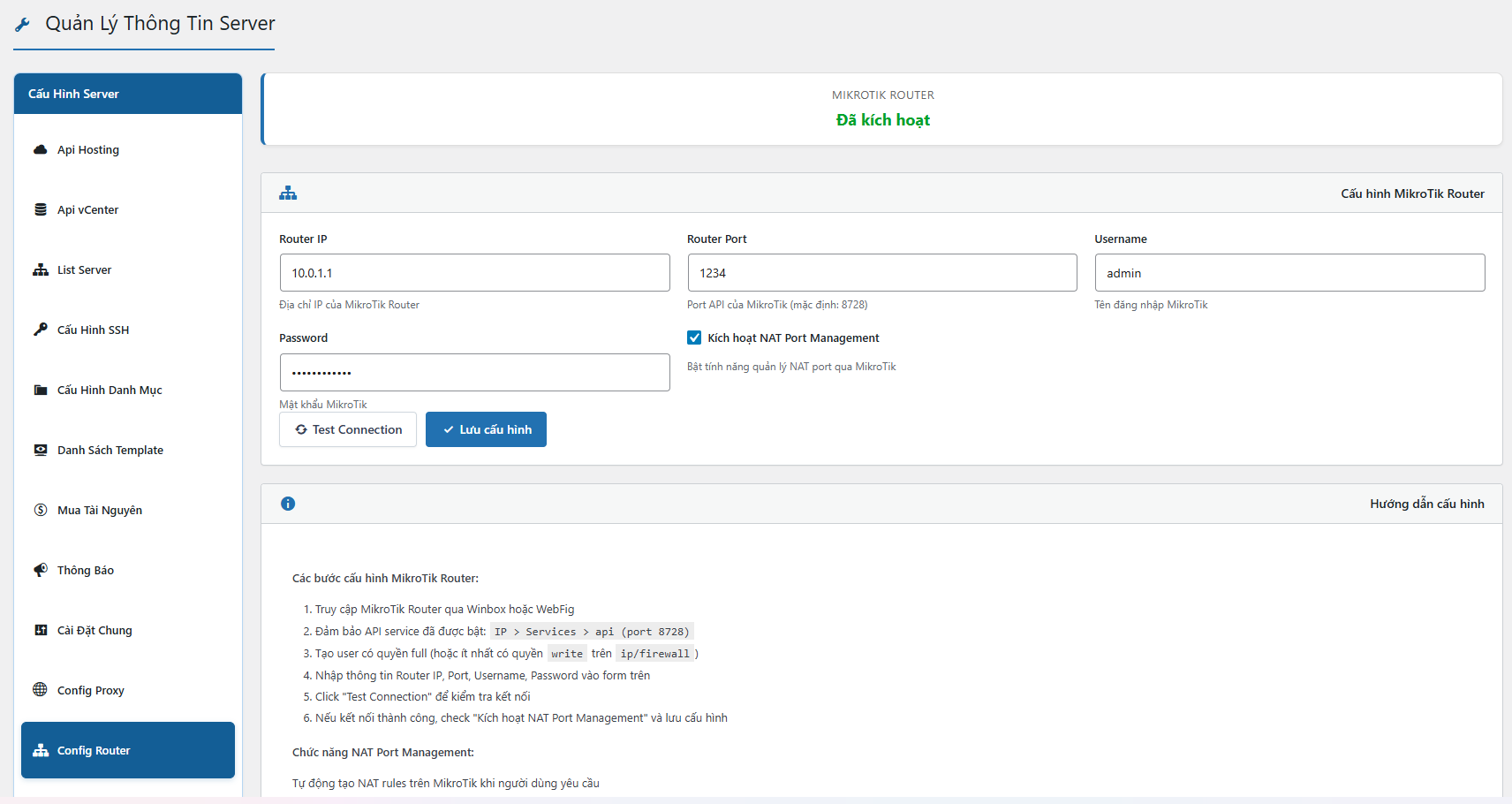Image resolution: width=1512 pixels, height=804 pixels.
Task: Select Config Router active menu item
Action: point(128,750)
